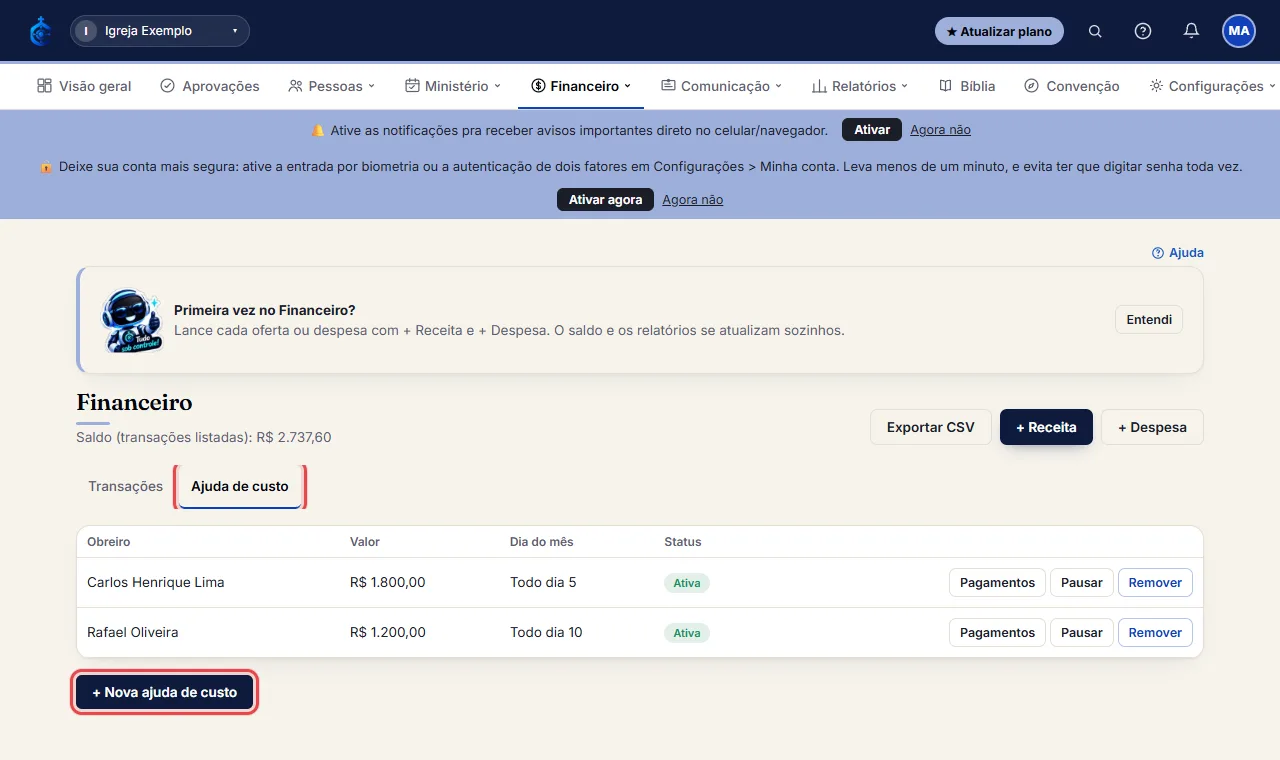This screenshot has height=760, width=1280.
Task: Remove Rafael Oliveira's allowance
Action: click(1155, 632)
